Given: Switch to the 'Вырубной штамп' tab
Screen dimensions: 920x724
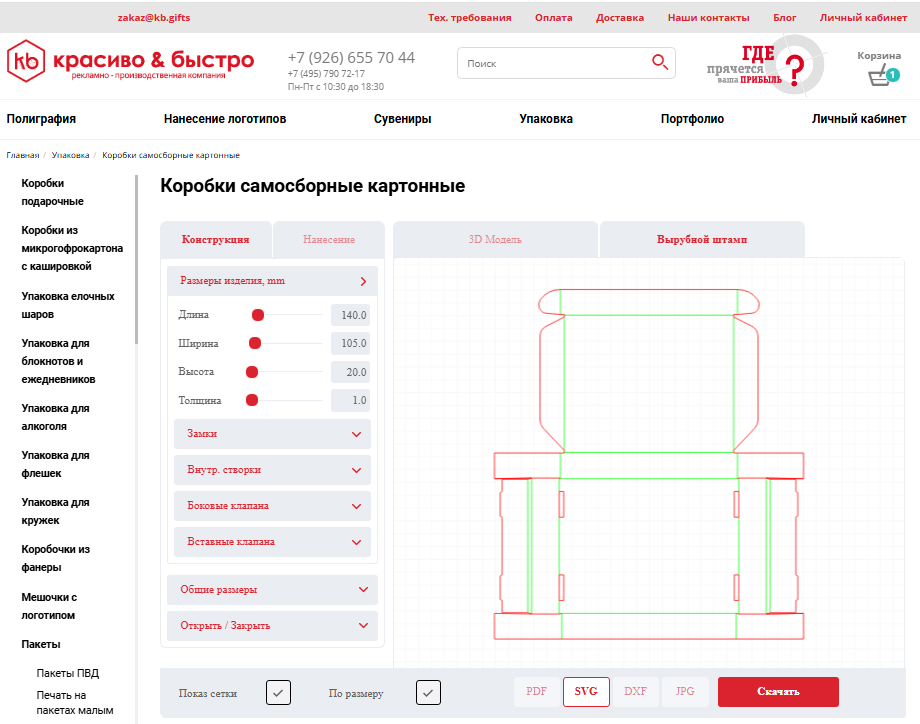Looking at the screenshot, I should [702, 239].
